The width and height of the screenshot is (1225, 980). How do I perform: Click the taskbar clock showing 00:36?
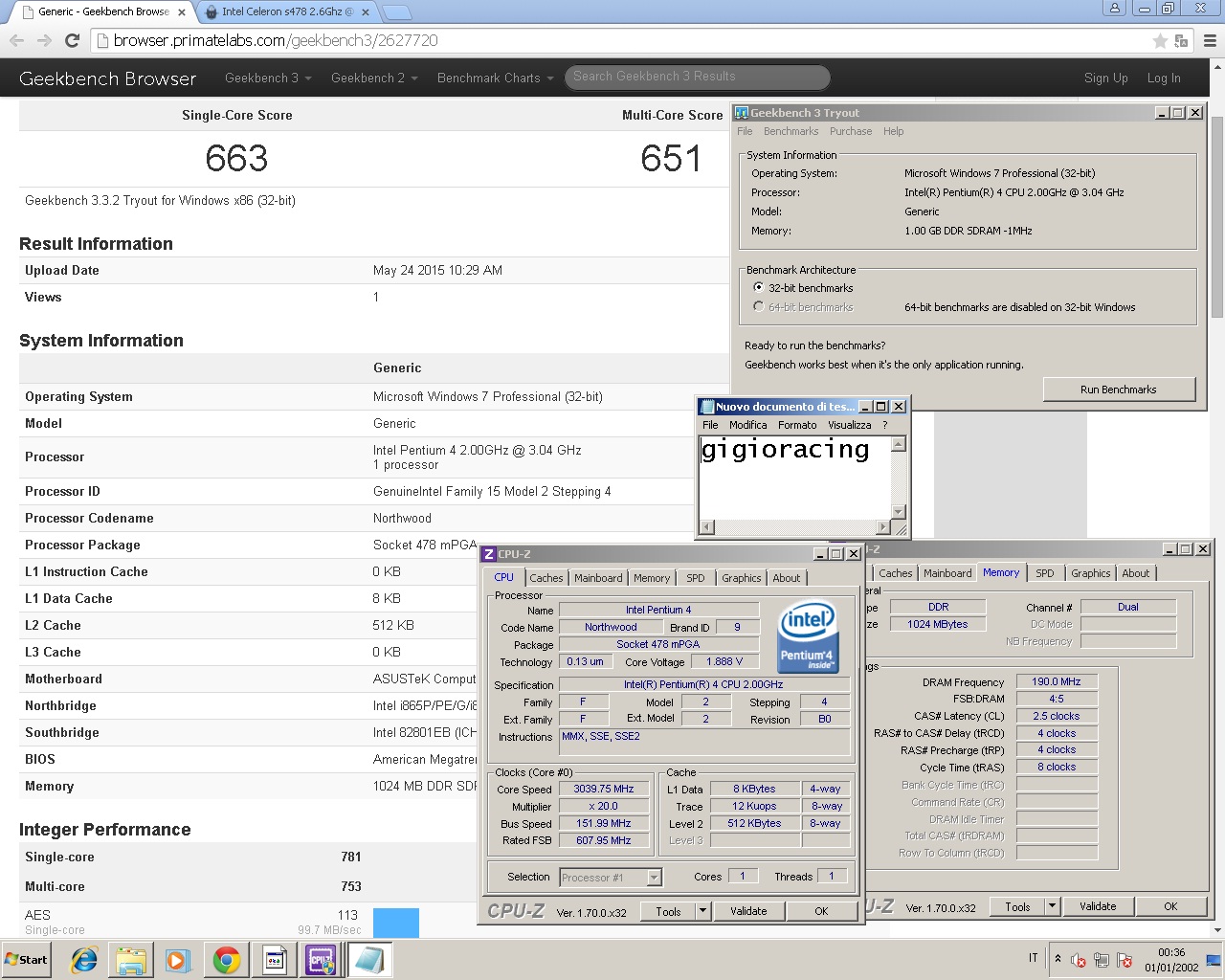[x=1171, y=953]
